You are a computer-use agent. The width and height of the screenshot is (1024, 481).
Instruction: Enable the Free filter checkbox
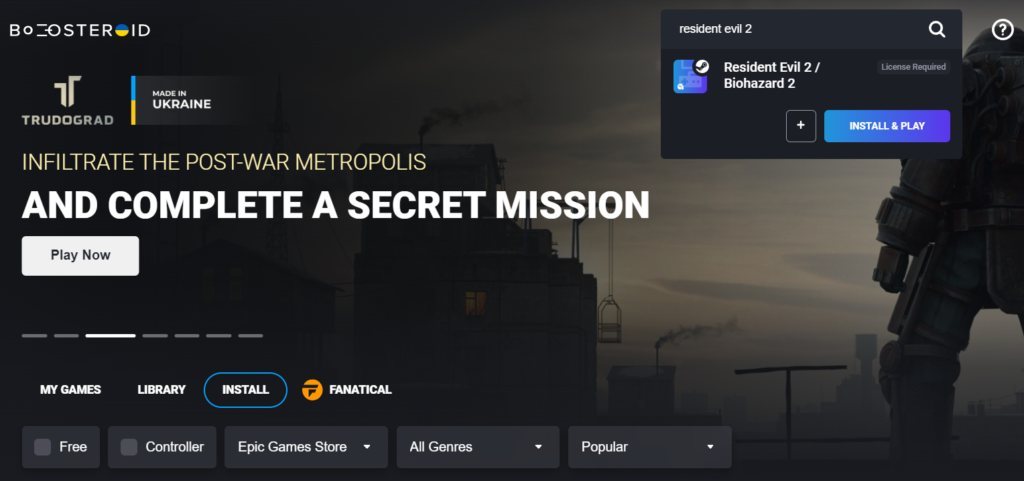[x=42, y=447]
